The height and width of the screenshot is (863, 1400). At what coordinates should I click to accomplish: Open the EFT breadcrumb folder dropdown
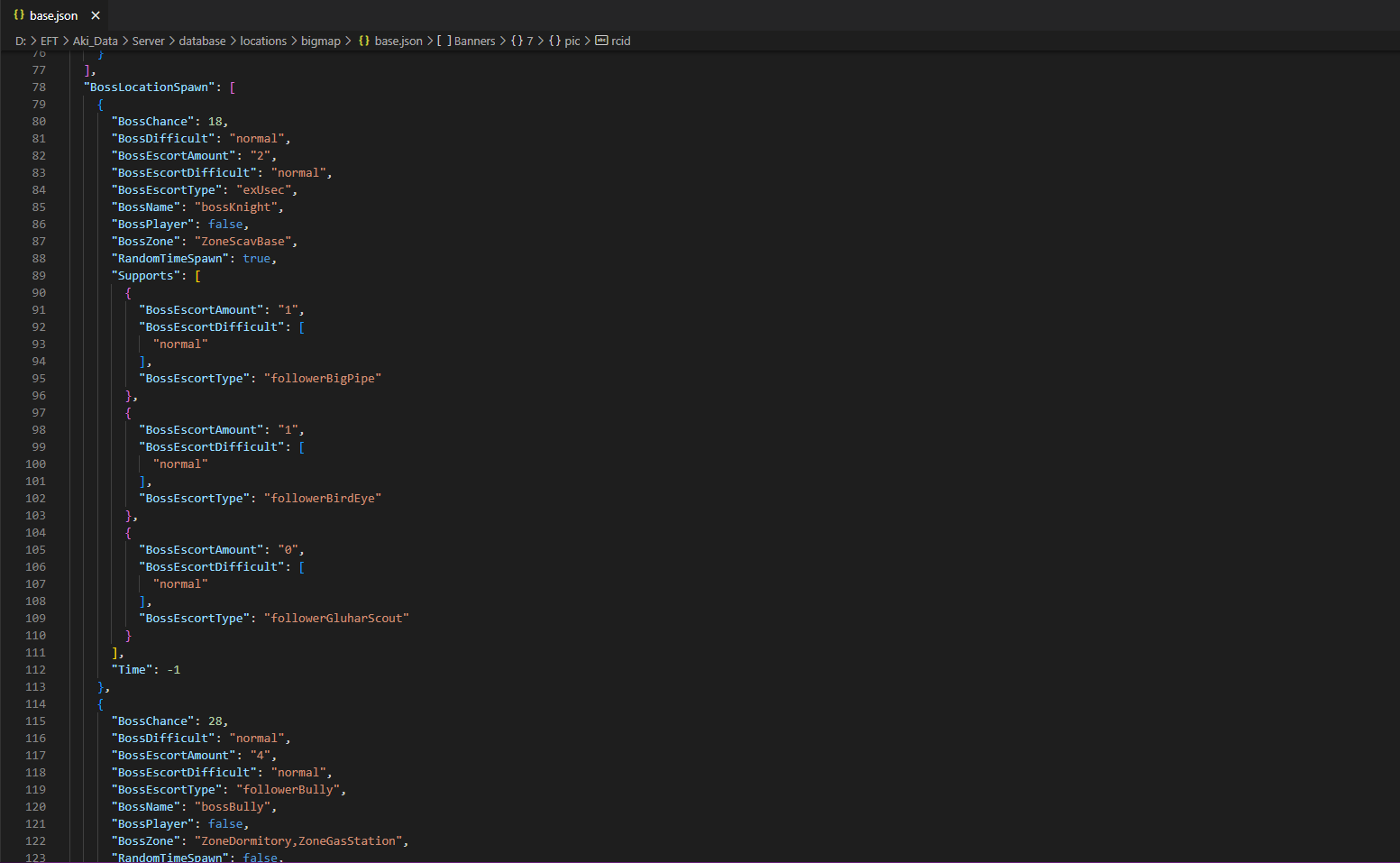click(x=49, y=41)
